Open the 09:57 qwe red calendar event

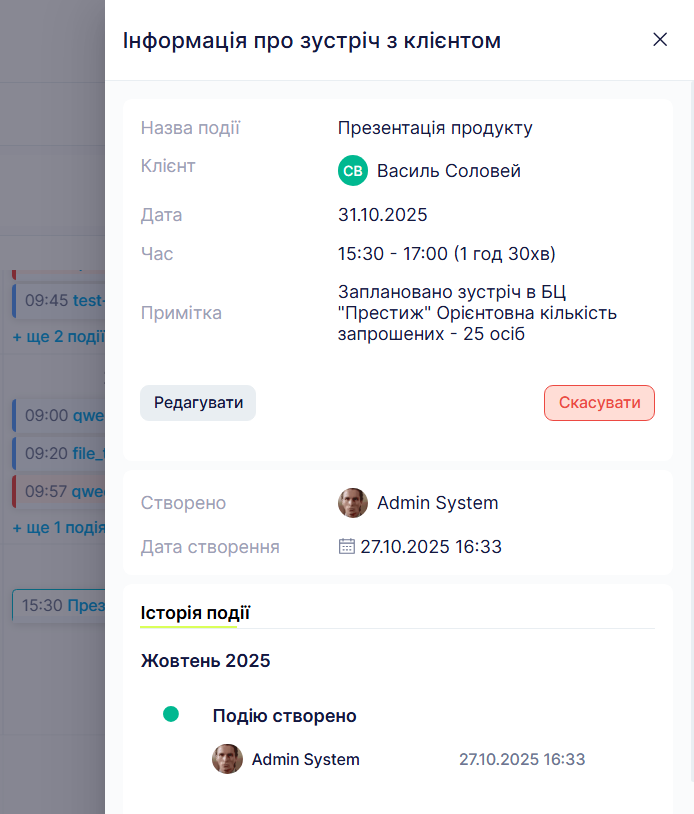tap(59, 491)
